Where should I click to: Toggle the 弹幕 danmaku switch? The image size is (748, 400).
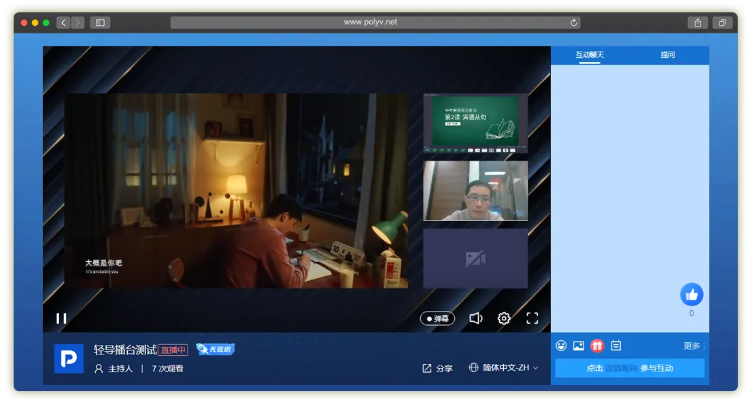[x=437, y=318]
